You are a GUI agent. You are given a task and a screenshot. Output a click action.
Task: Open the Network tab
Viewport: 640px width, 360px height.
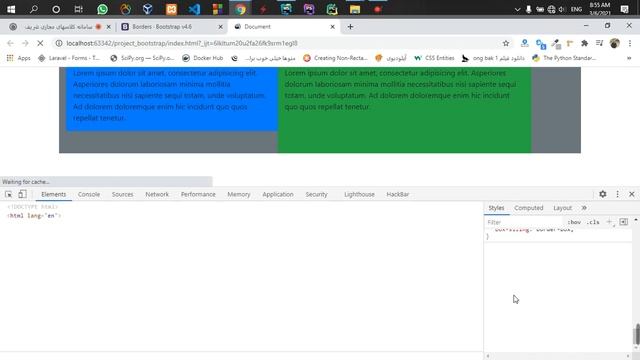[x=157, y=194]
